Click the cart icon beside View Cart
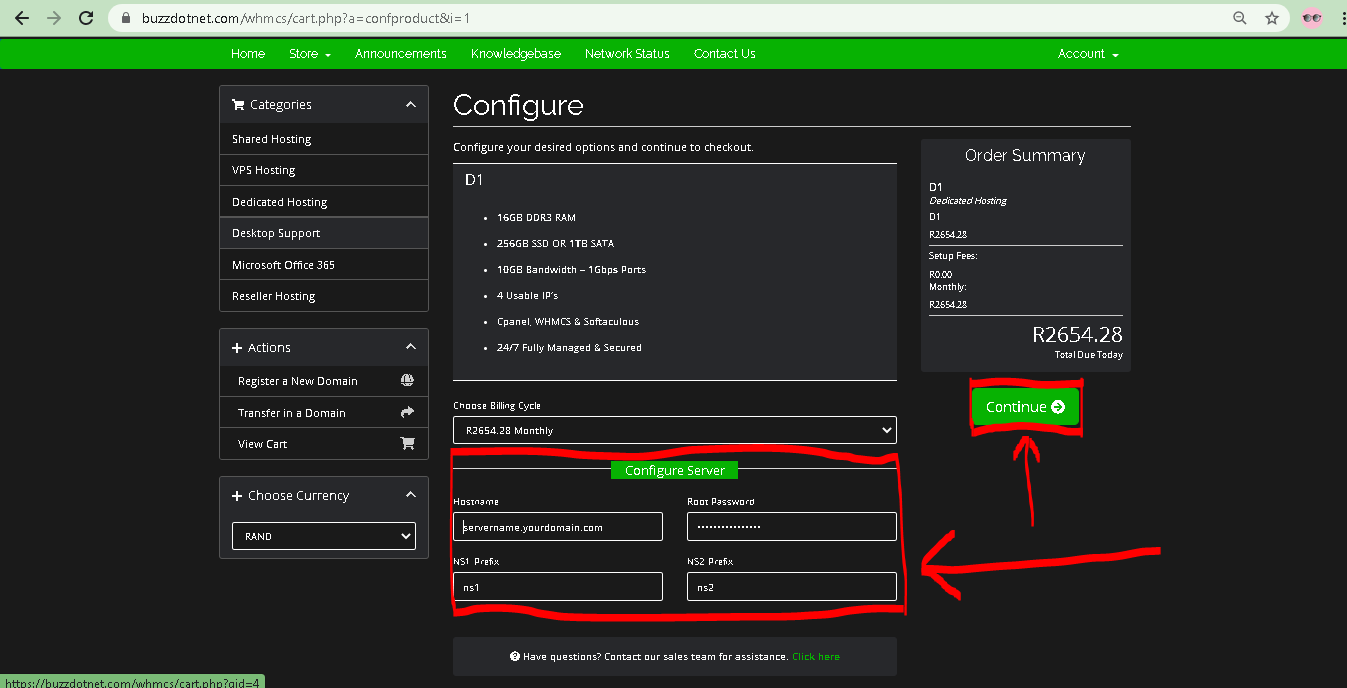This screenshot has width=1347, height=688. coord(407,444)
